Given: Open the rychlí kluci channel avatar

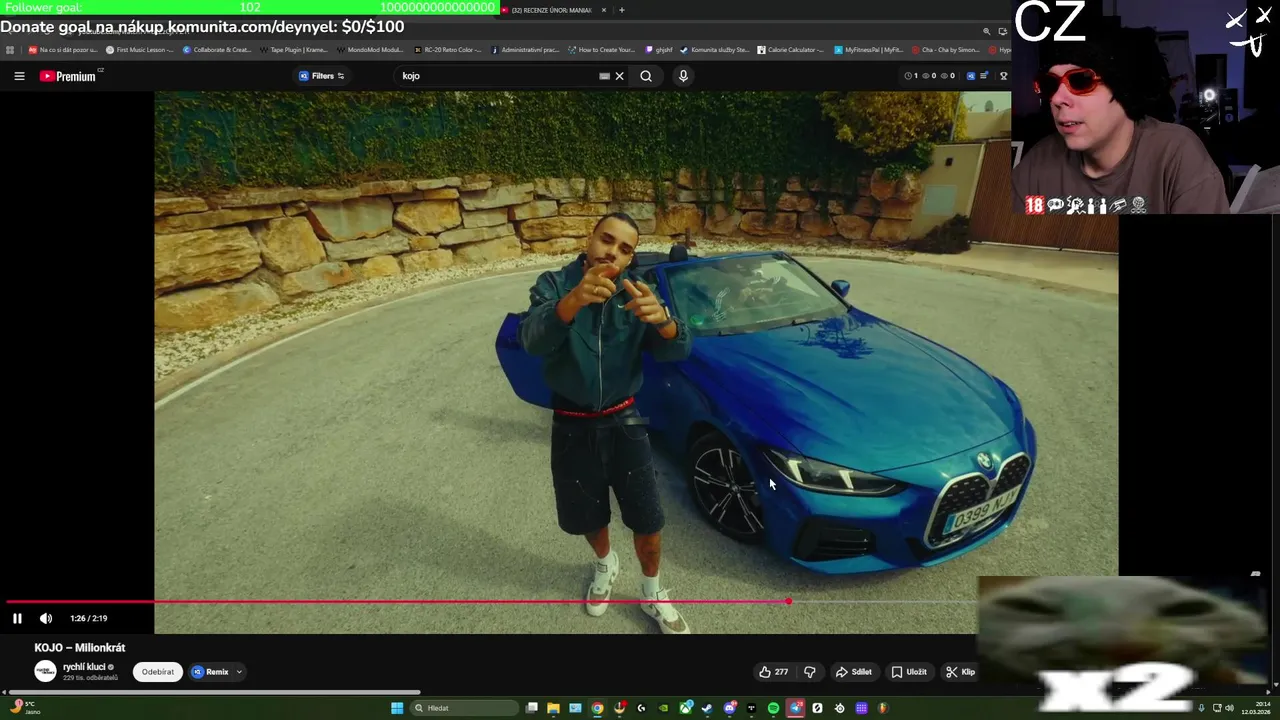Looking at the screenshot, I should pos(45,671).
